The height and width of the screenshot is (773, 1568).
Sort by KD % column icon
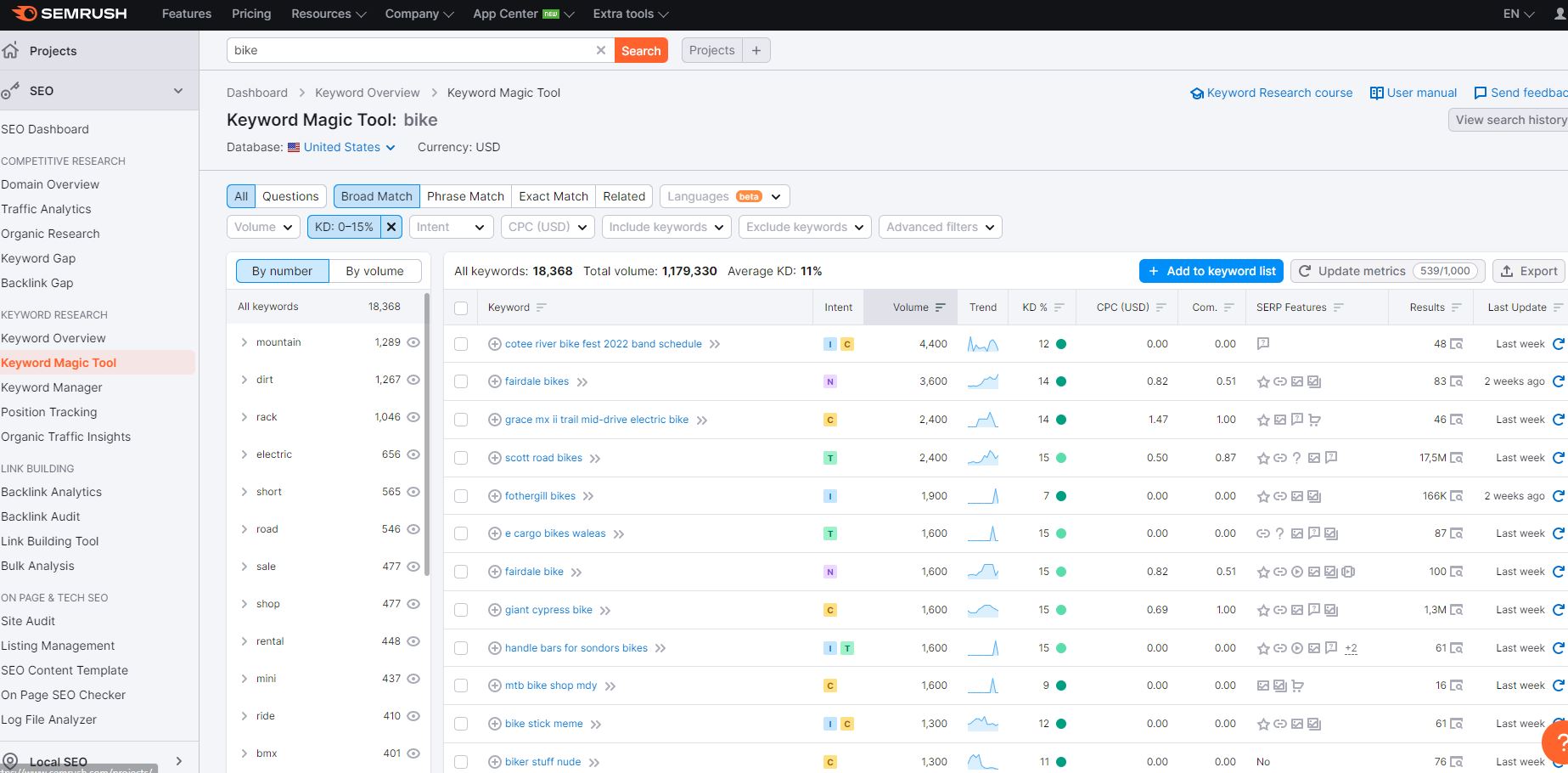click(1059, 308)
